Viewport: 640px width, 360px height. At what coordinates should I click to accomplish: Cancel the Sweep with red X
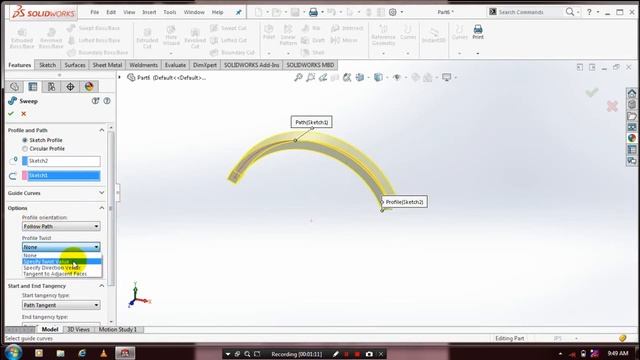[x=24, y=114]
